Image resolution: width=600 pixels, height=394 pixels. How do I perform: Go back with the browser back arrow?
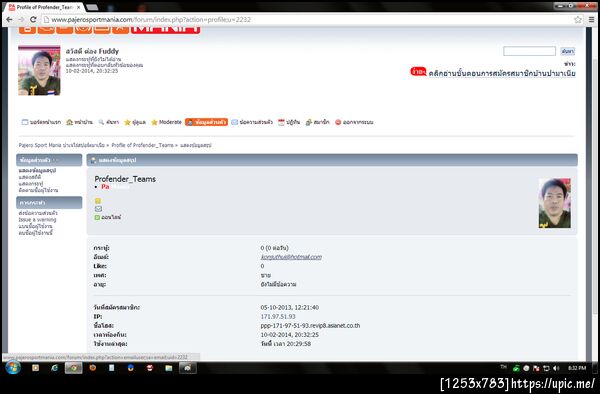click(9, 20)
